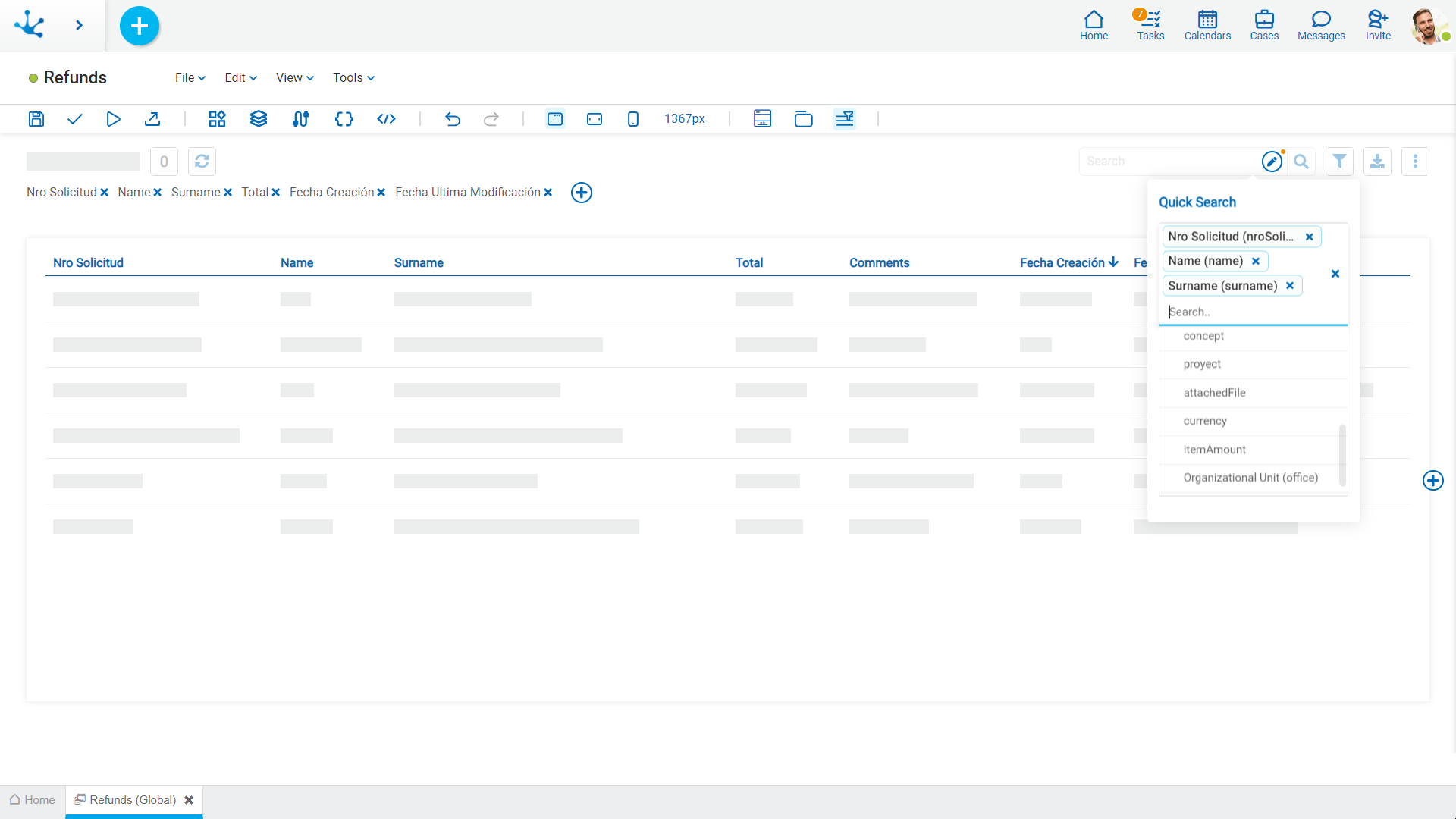Remove Surname (surname) tag in Quick Search
Viewport: 1456px width, 819px height.
1290,285
